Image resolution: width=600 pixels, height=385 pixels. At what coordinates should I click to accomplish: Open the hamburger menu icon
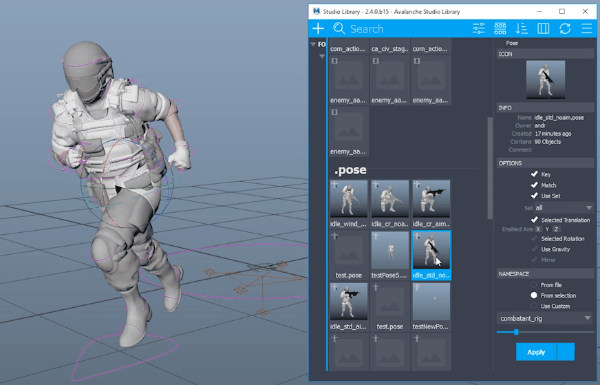coord(586,28)
